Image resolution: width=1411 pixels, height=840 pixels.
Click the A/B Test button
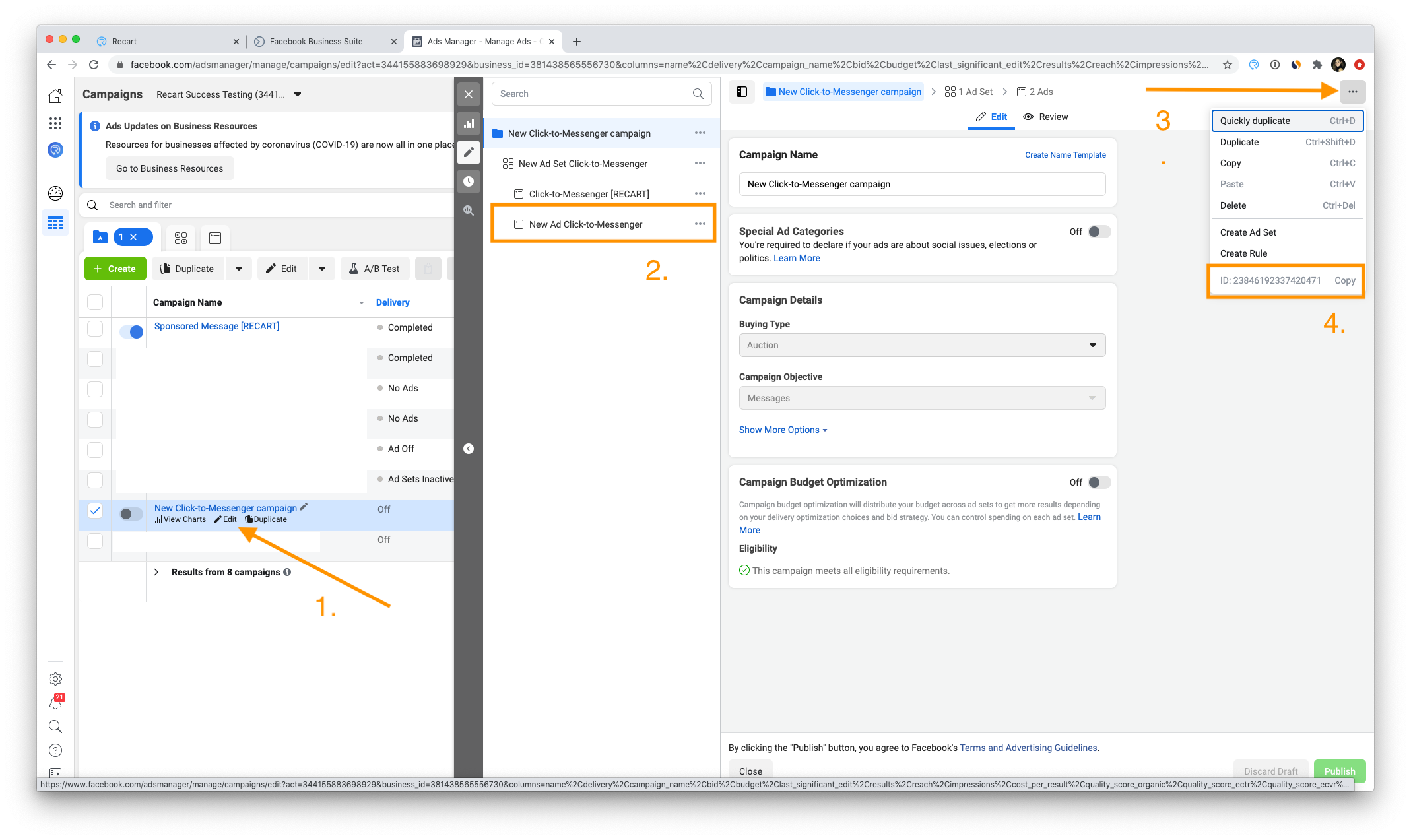click(x=374, y=269)
